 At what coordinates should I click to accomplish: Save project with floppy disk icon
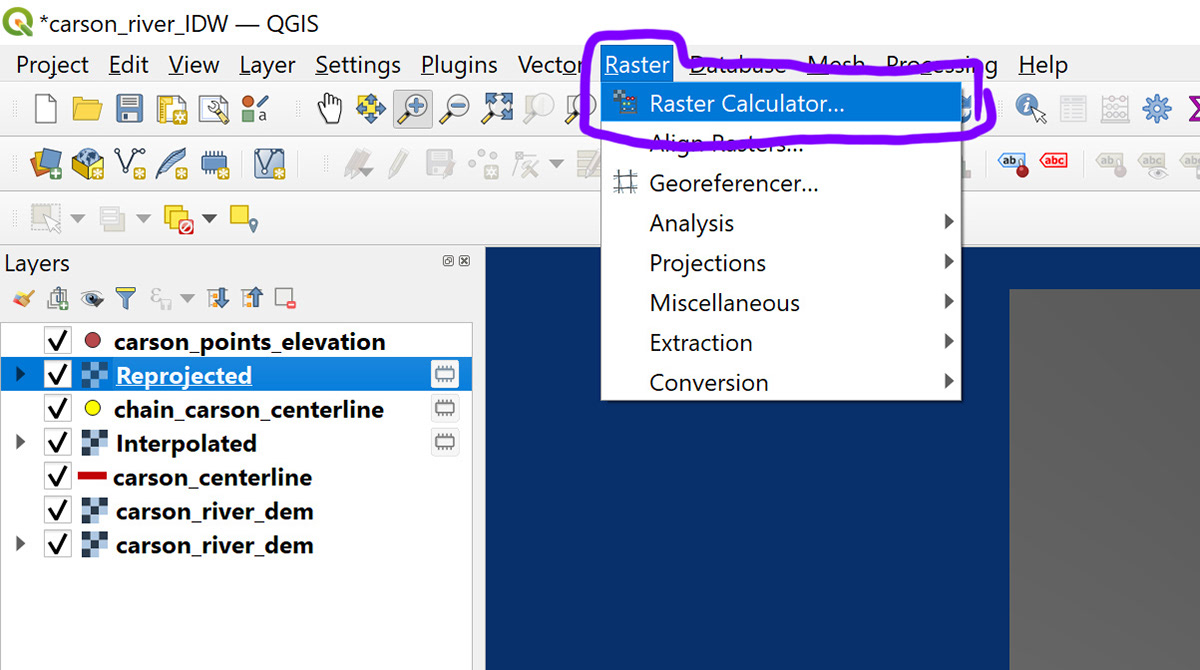130,108
